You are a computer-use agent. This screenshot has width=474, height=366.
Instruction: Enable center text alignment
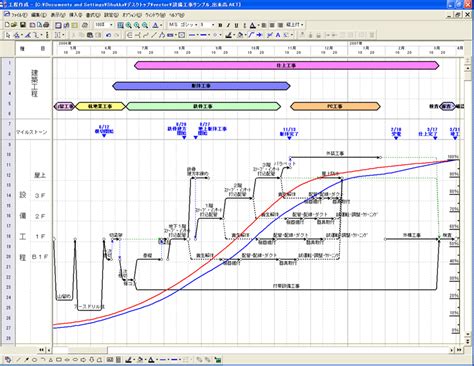272,25
